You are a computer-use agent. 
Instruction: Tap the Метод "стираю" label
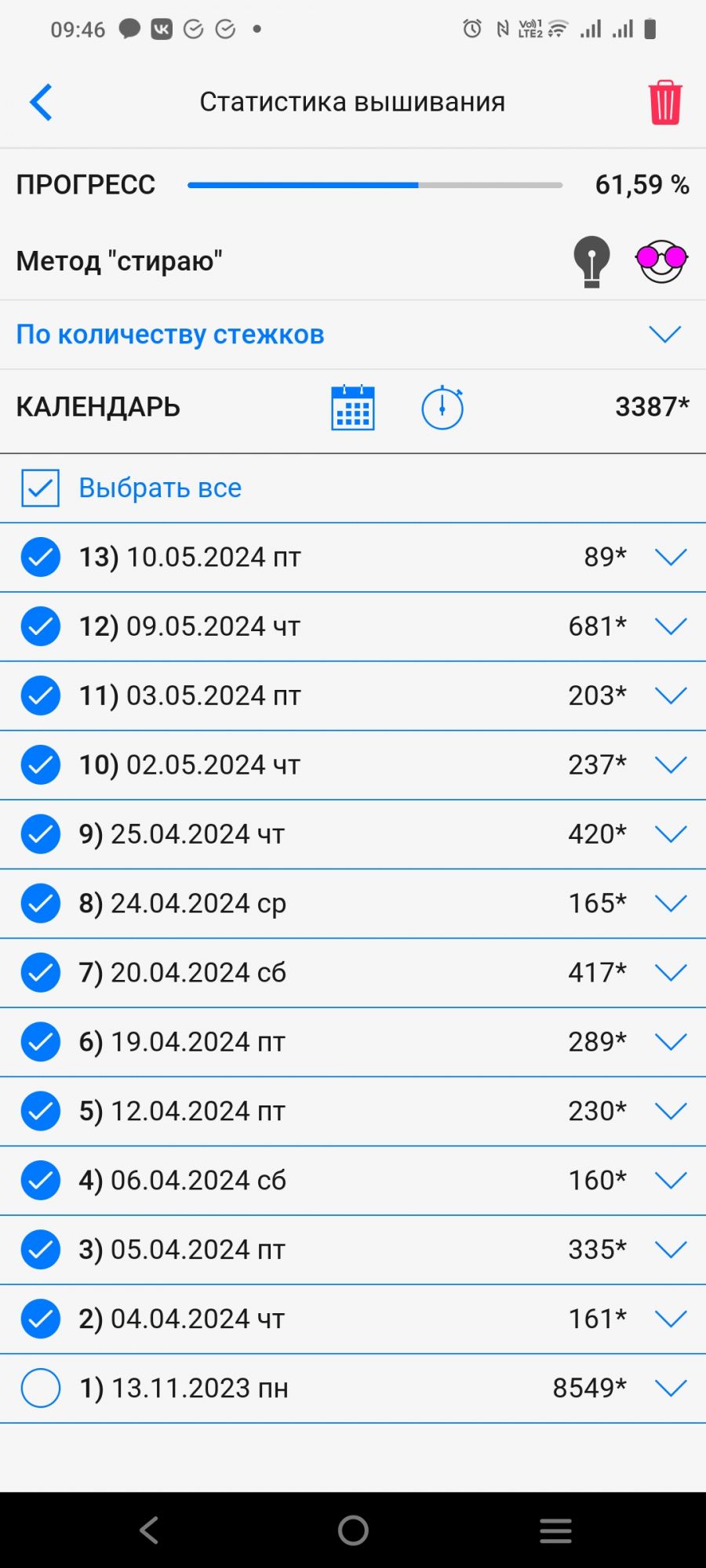pos(119,261)
